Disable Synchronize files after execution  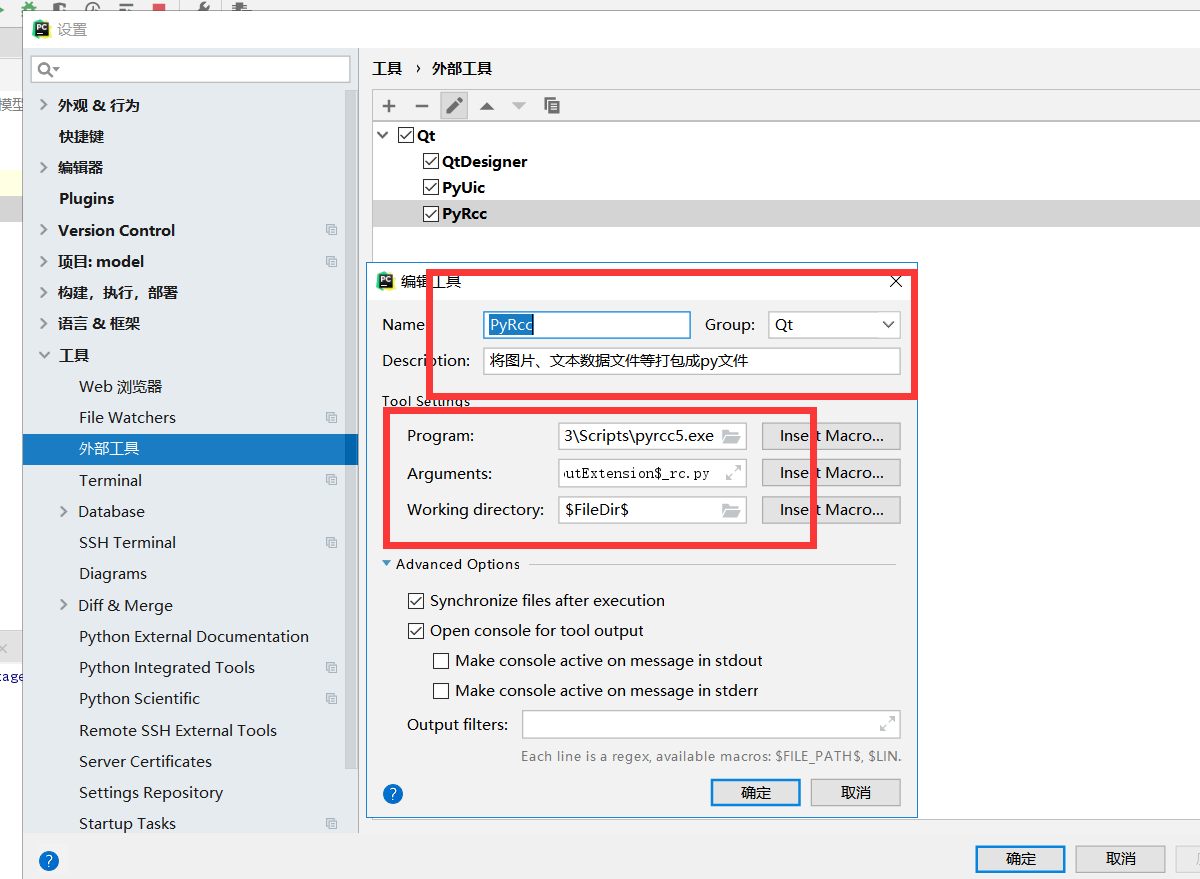pyautogui.click(x=417, y=600)
